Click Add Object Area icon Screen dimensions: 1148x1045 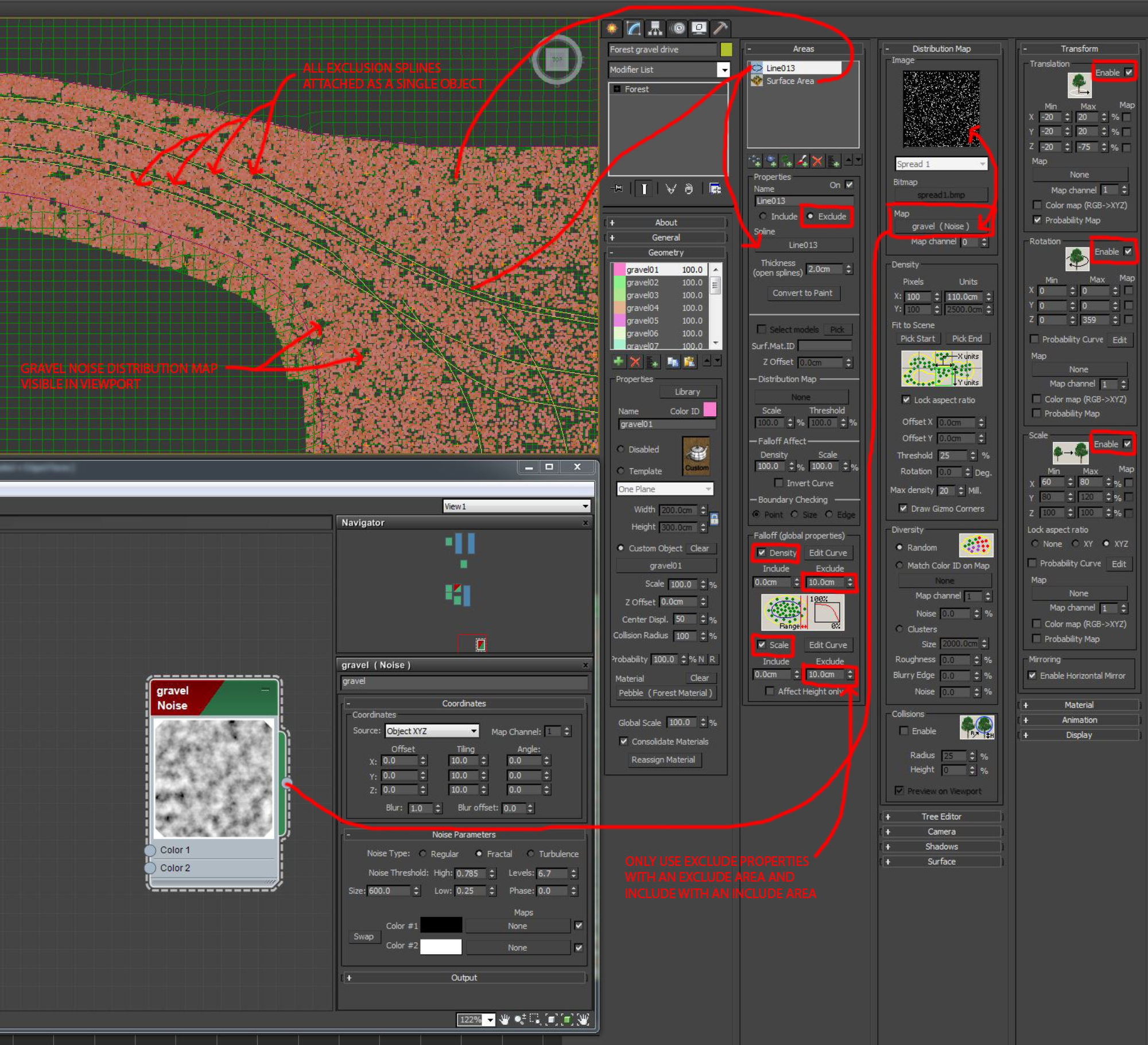pos(771,161)
